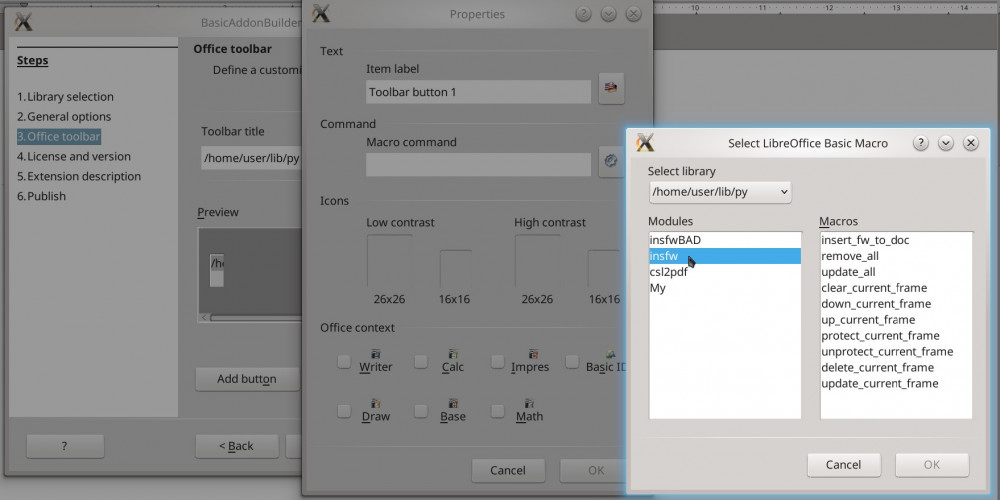Click the question mark help button in wizard
Screen dimensions: 1000x500
point(65,446)
